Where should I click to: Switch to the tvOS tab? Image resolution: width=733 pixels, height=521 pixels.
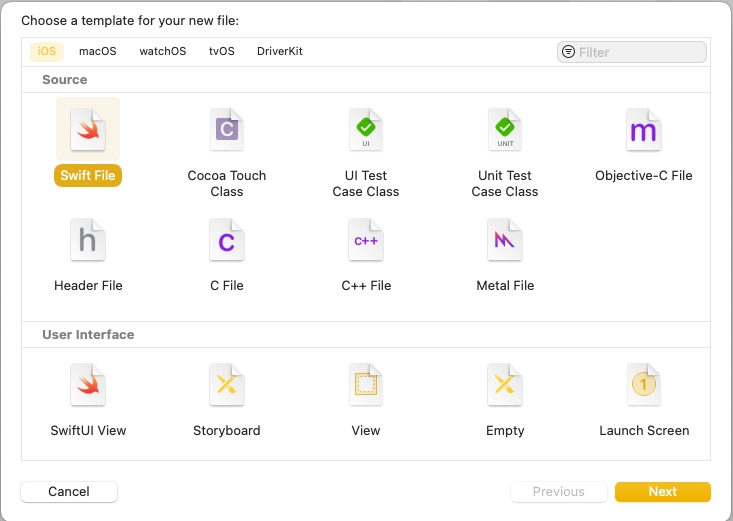tap(221, 51)
